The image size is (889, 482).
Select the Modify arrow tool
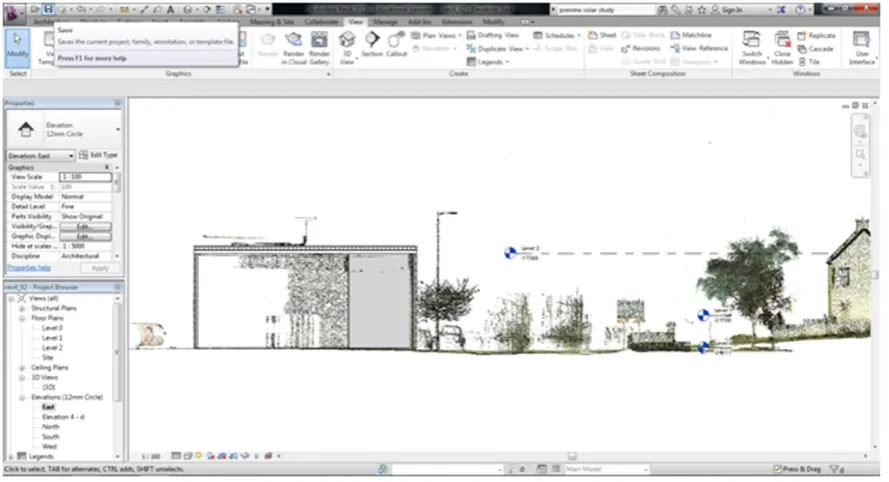17,48
